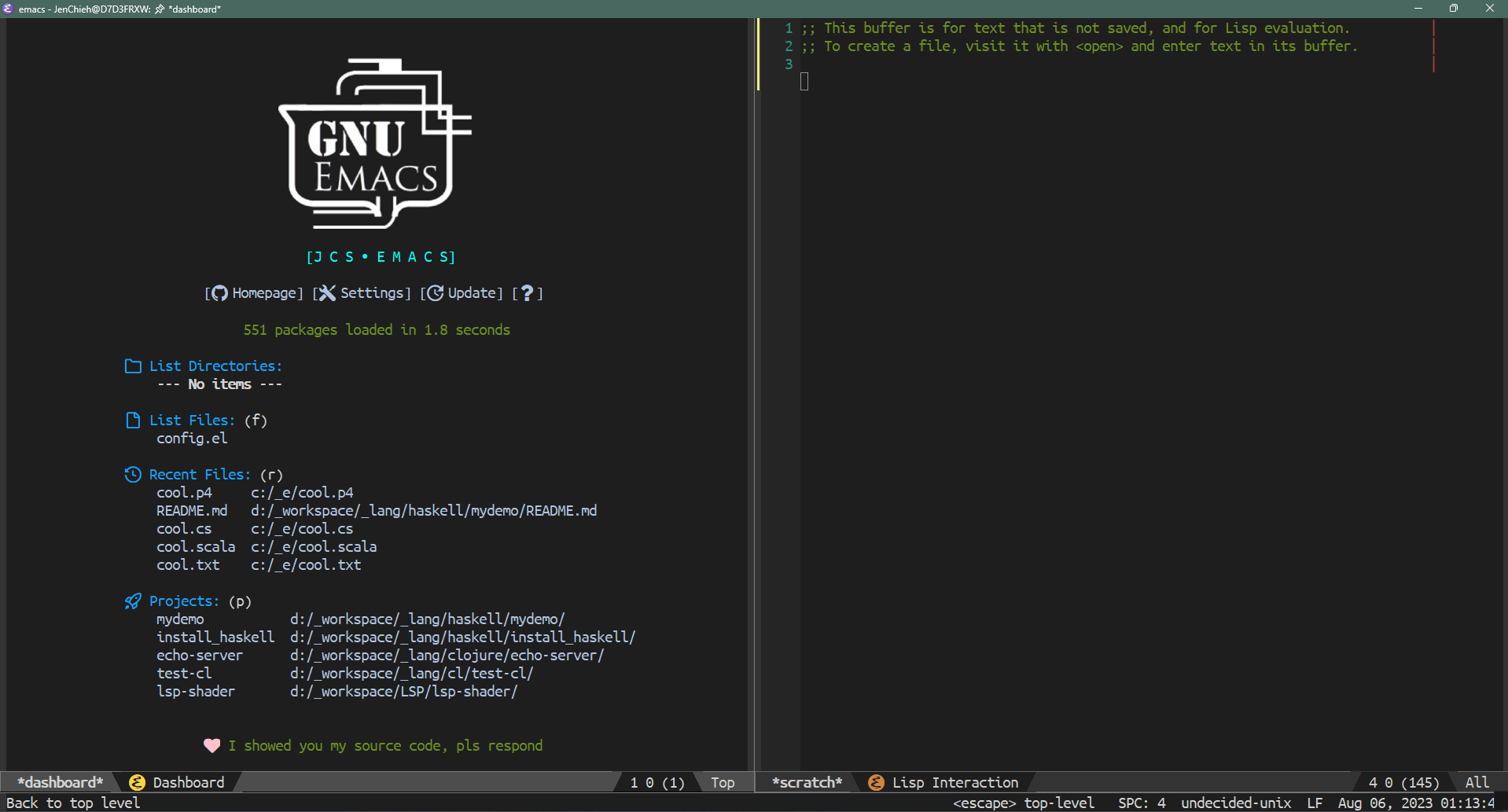The height and width of the screenshot is (812, 1508).
Task: Click the Lisp Interaction major mode label
Action: 954,782
